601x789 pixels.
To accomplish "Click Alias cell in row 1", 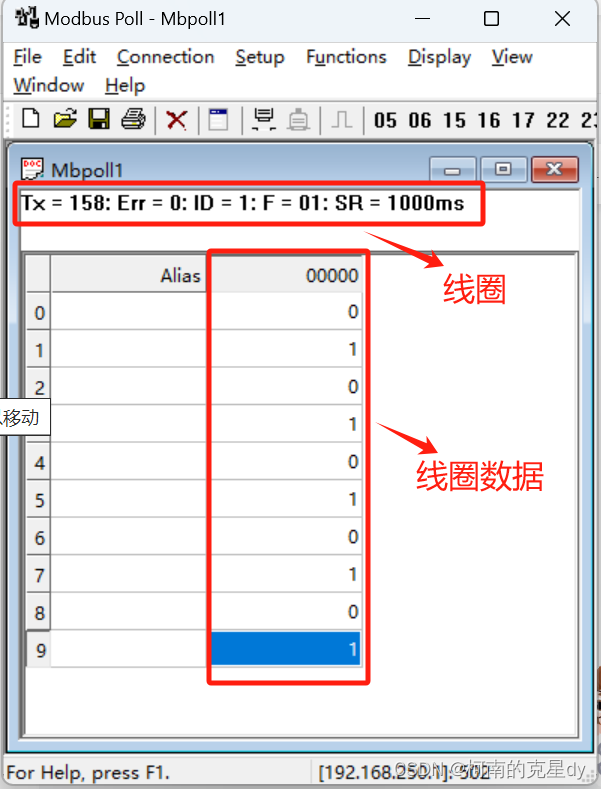I will coord(129,349).
